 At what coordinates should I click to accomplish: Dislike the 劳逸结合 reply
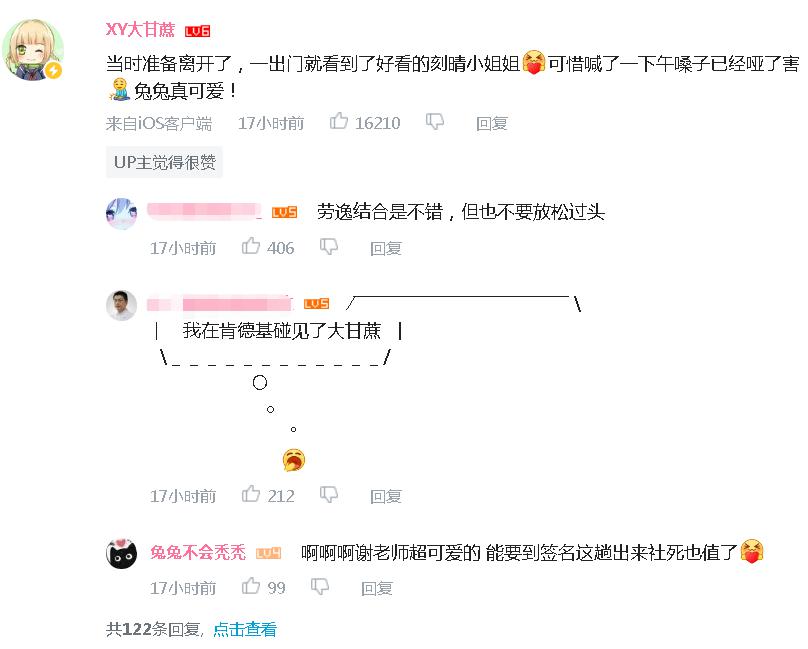pos(329,247)
